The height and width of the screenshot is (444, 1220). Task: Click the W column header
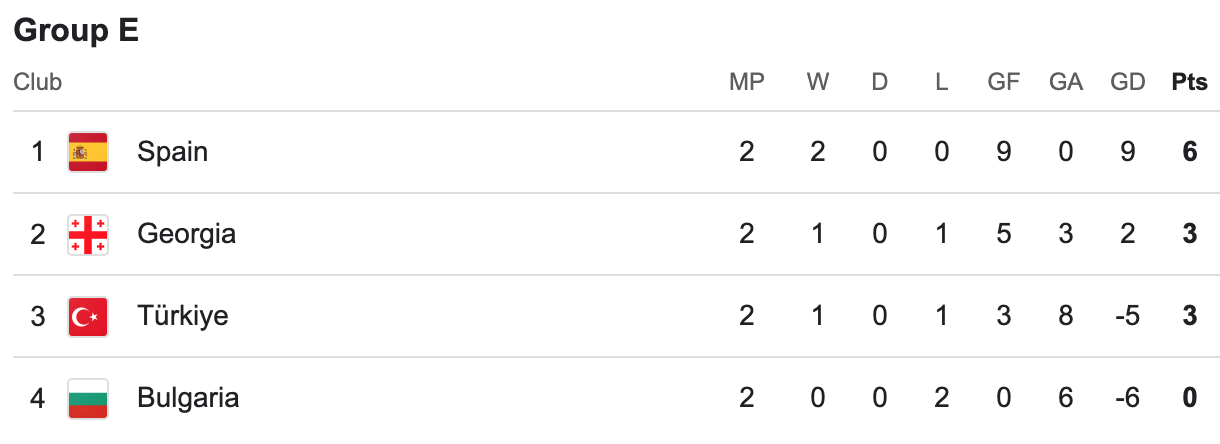coord(818,82)
